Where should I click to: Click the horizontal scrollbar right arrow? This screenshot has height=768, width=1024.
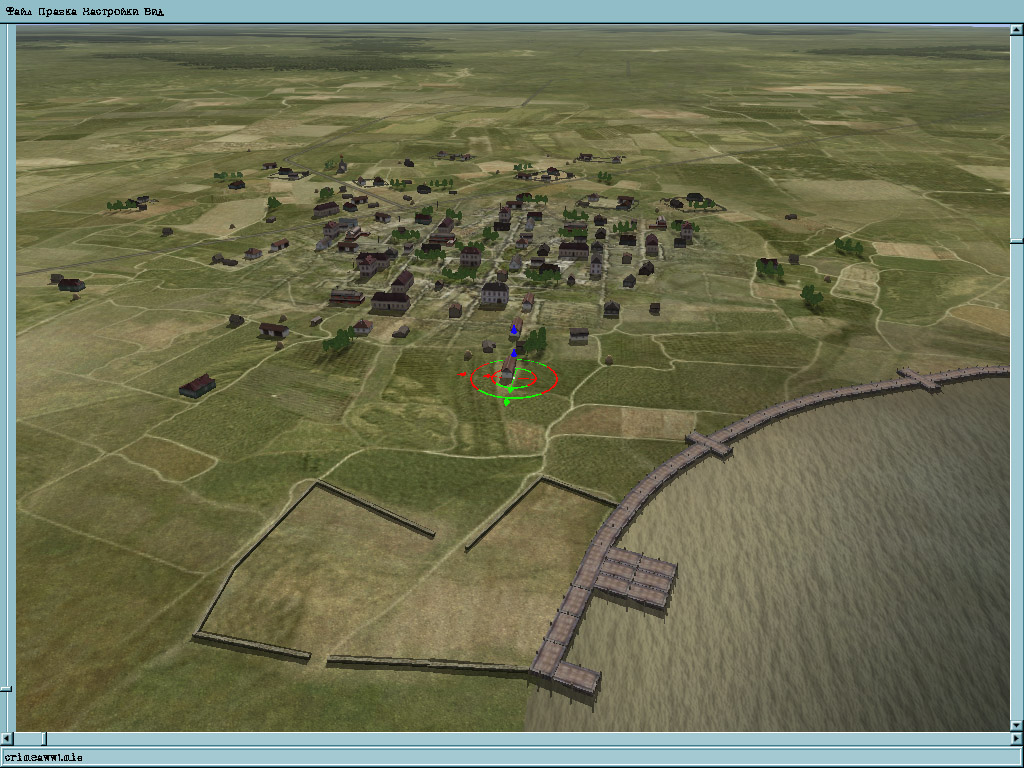pyautogui.click(x=1017, y=739)
